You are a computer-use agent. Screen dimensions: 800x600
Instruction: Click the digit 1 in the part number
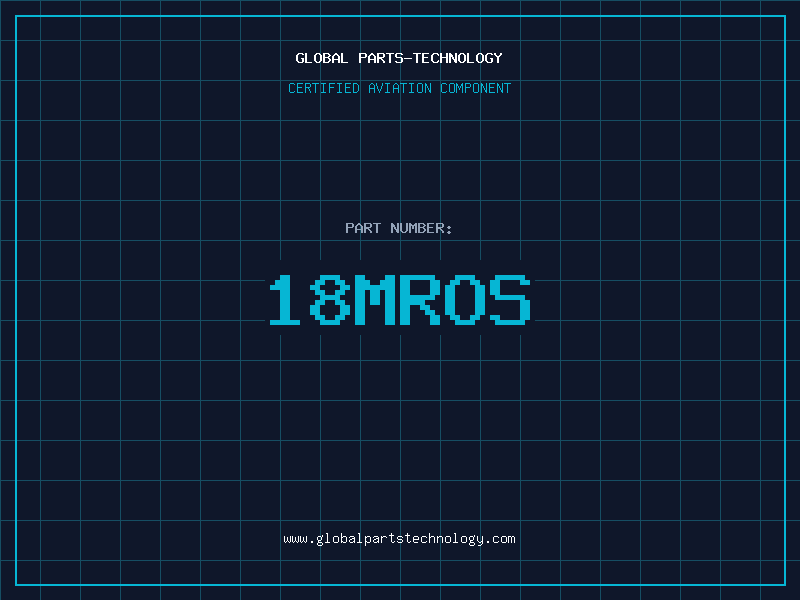pos(285,300)
